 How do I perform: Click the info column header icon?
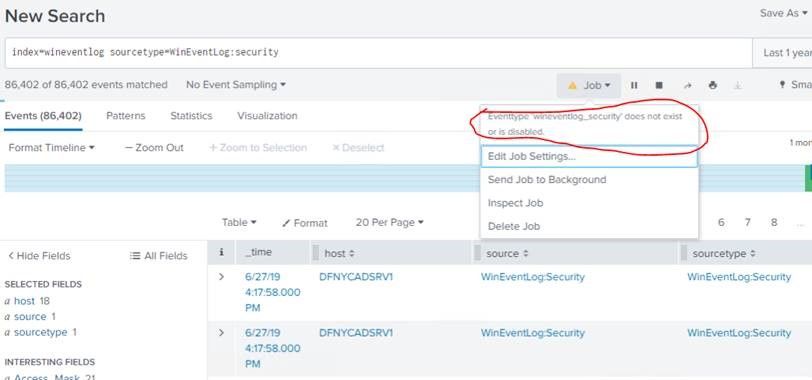click(x=222, y=252)
